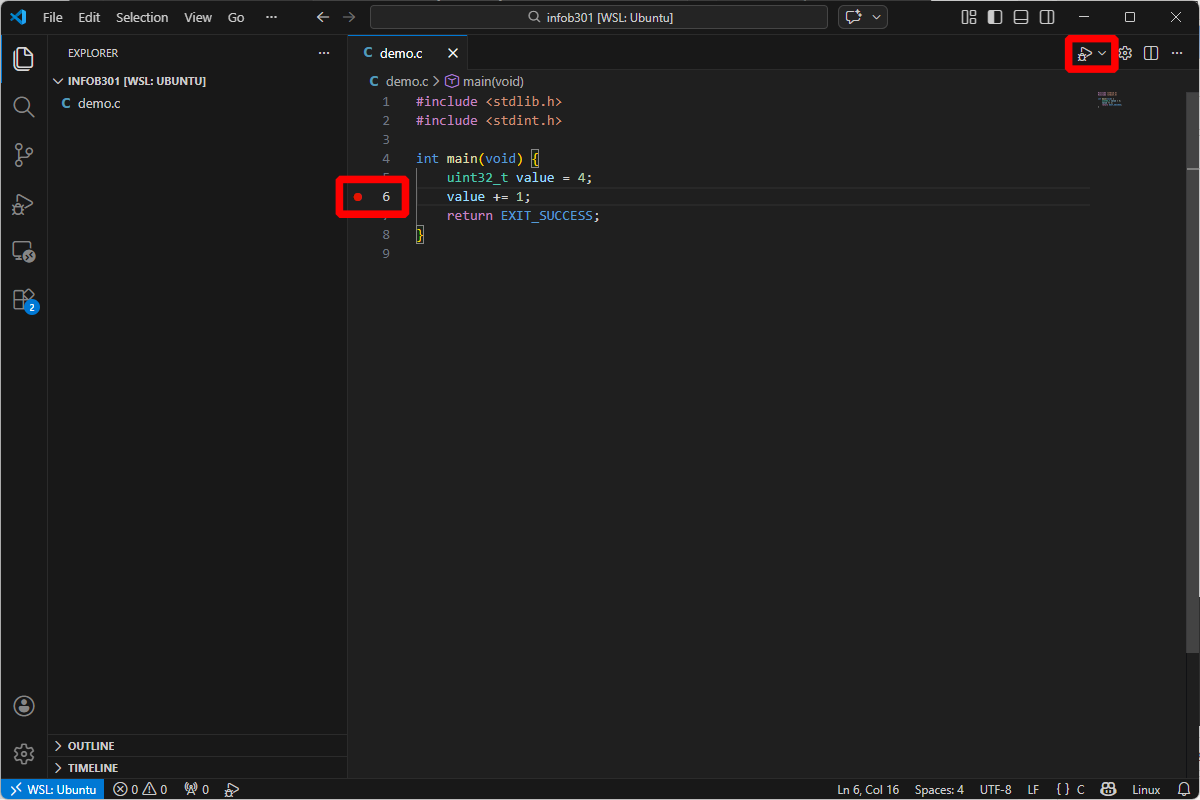Select the Search icon in activity bar

coord(24,107)
